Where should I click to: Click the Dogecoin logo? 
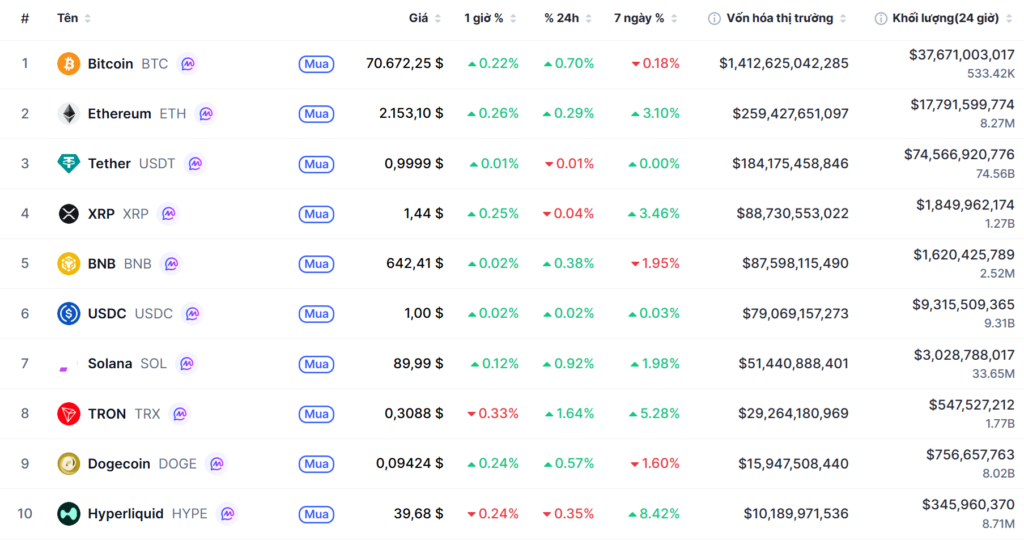click(69, 464)
